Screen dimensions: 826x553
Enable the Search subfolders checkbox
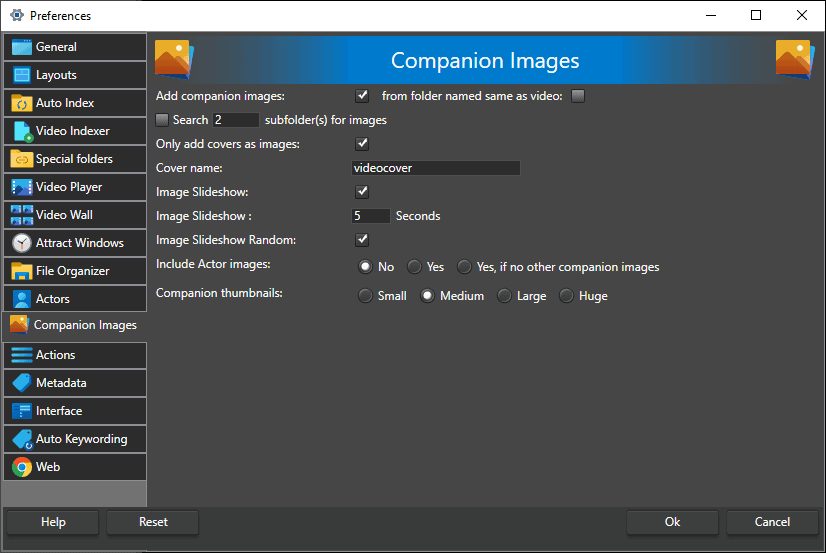click(162, 120)
